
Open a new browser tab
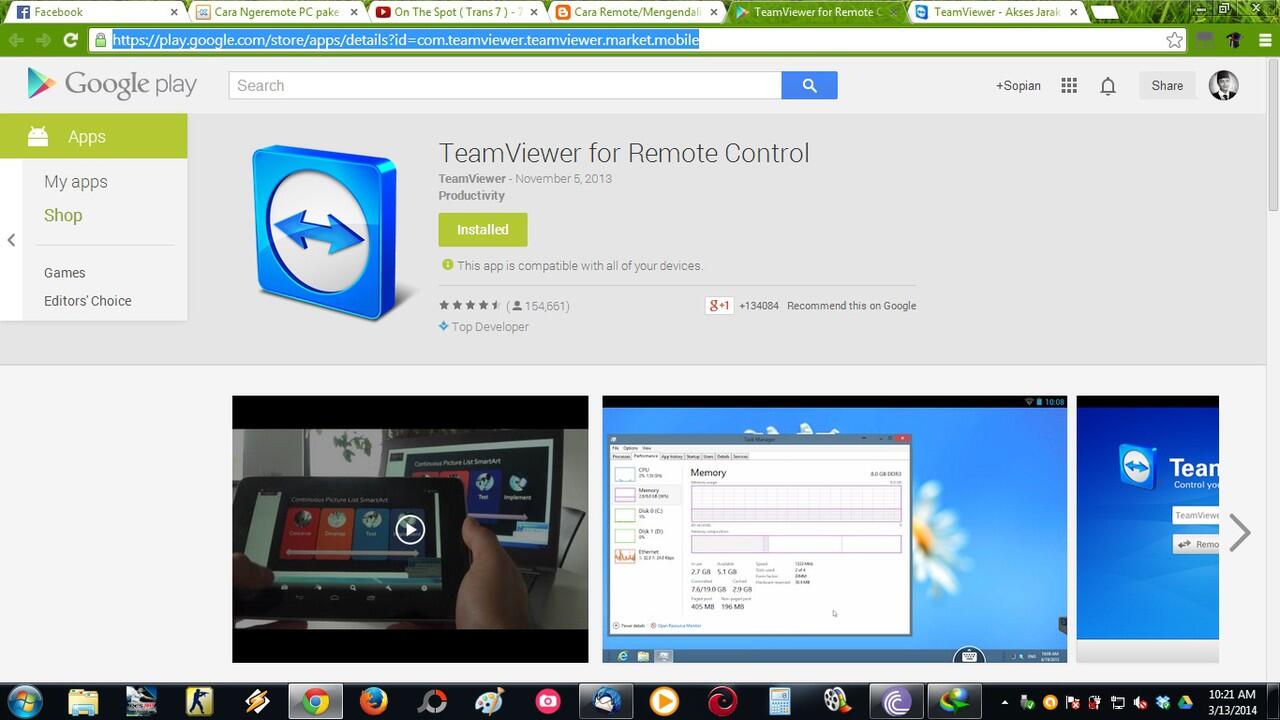(x=1104, y=12)
